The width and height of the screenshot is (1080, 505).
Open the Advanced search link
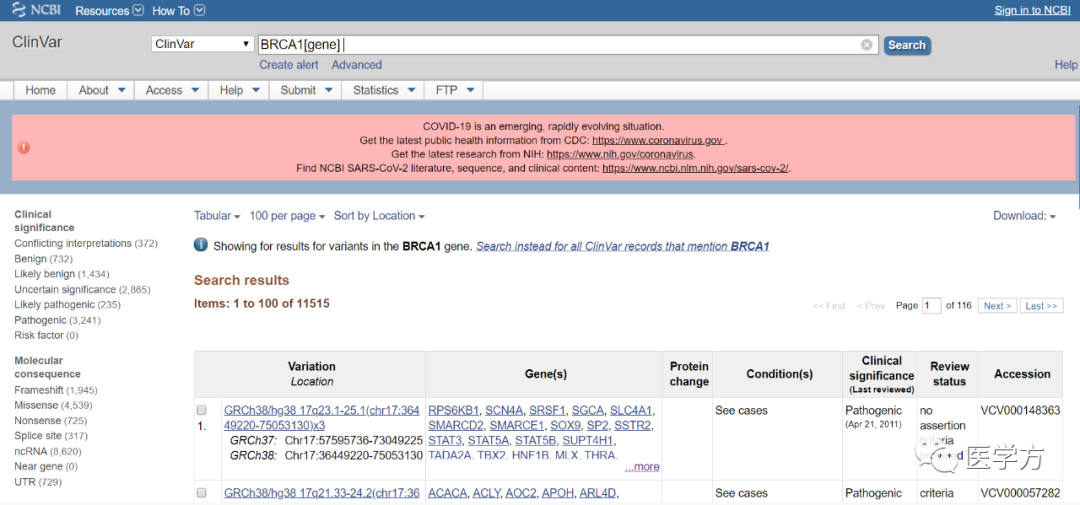357,65
